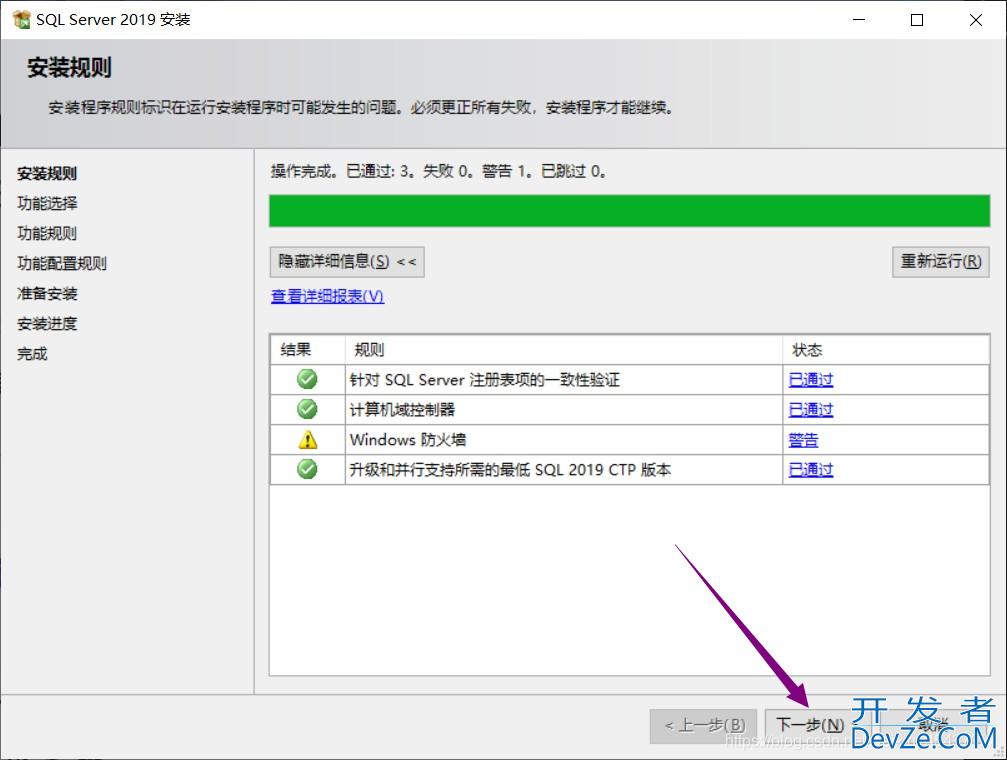Open 已通过 status link for registry consistency rule
Image resolution: width=1007 pixels, height=760 pixels.
point(810,380)
